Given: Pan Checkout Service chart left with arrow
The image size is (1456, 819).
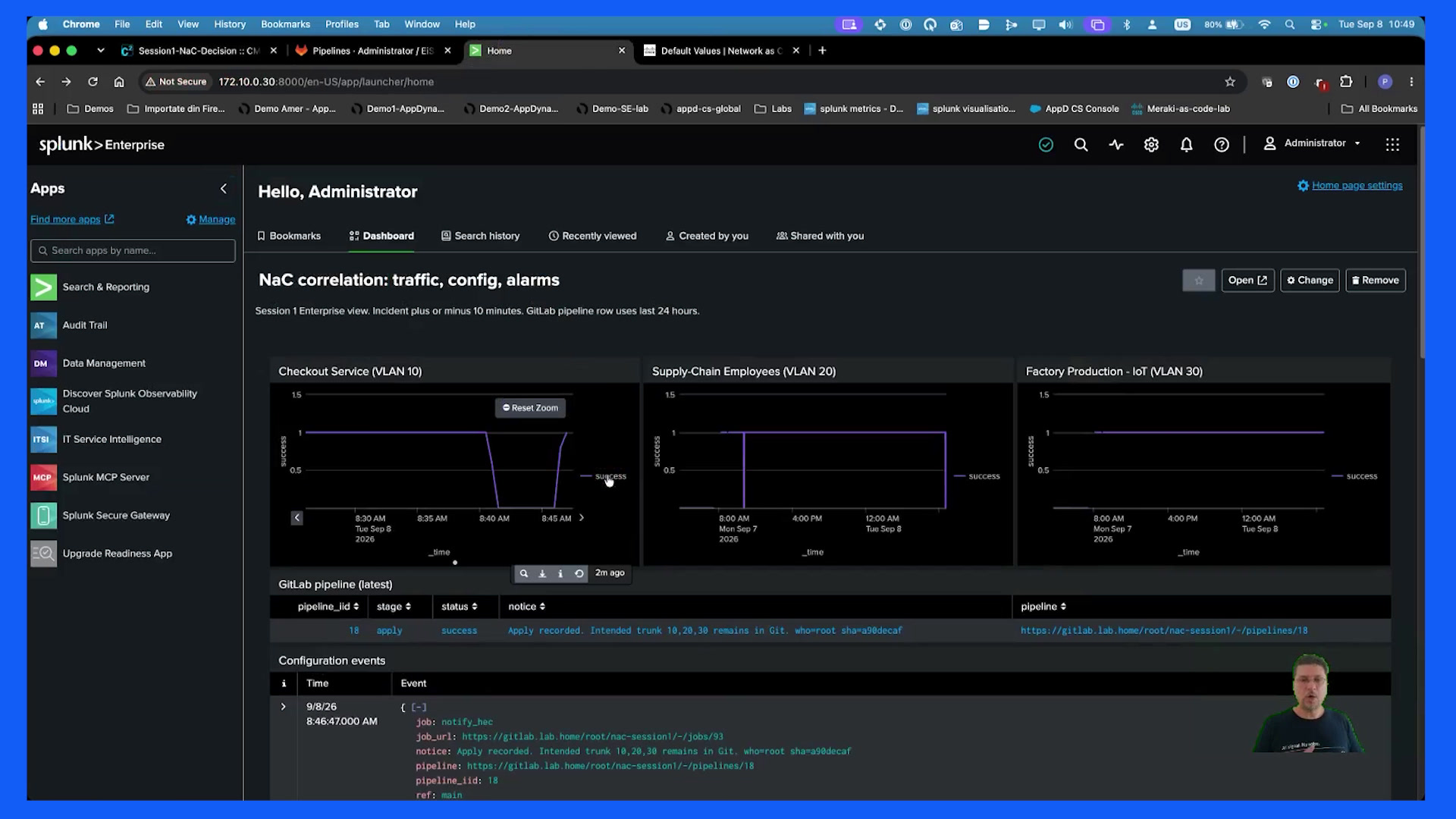Looking at the screenshot, I should (297, 518).
